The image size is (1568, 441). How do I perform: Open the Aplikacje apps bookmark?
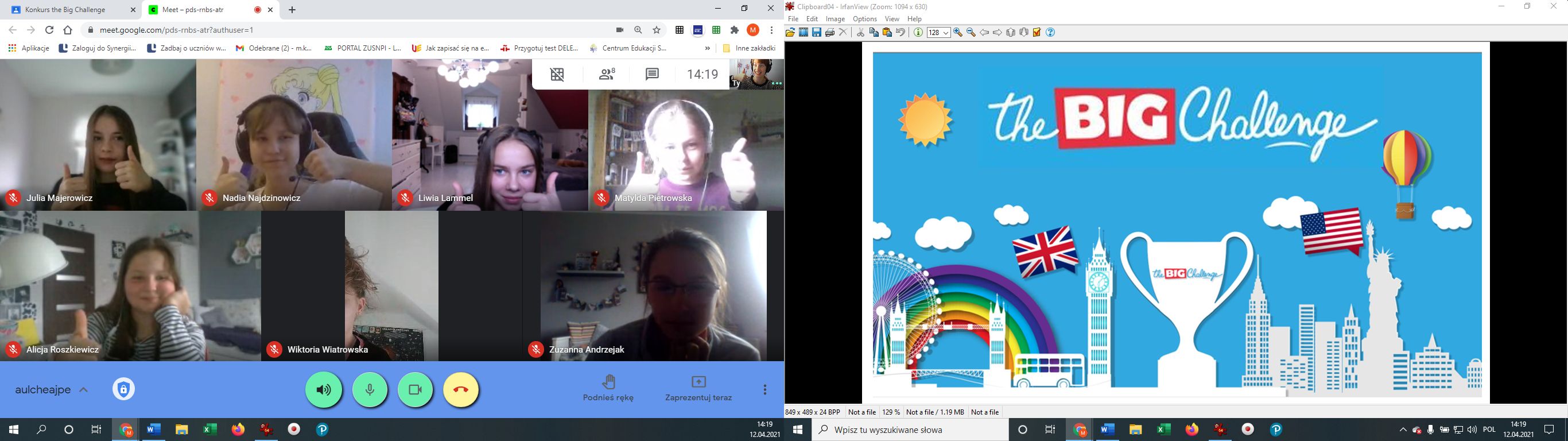click(x=29, y=48)
